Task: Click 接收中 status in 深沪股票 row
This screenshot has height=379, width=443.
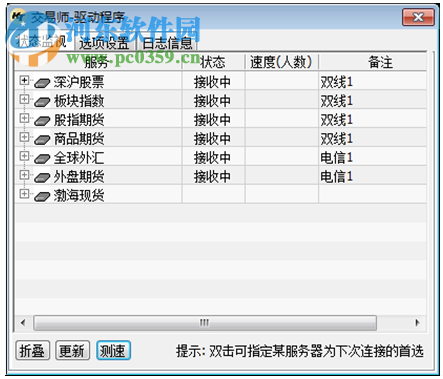Action: coord(212,82)
